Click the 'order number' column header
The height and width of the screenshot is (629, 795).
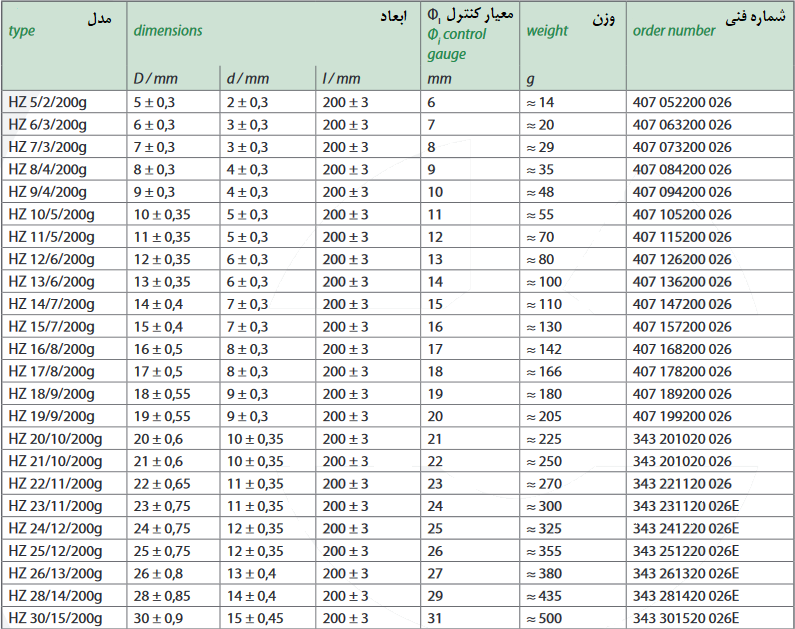pos(674,30)
